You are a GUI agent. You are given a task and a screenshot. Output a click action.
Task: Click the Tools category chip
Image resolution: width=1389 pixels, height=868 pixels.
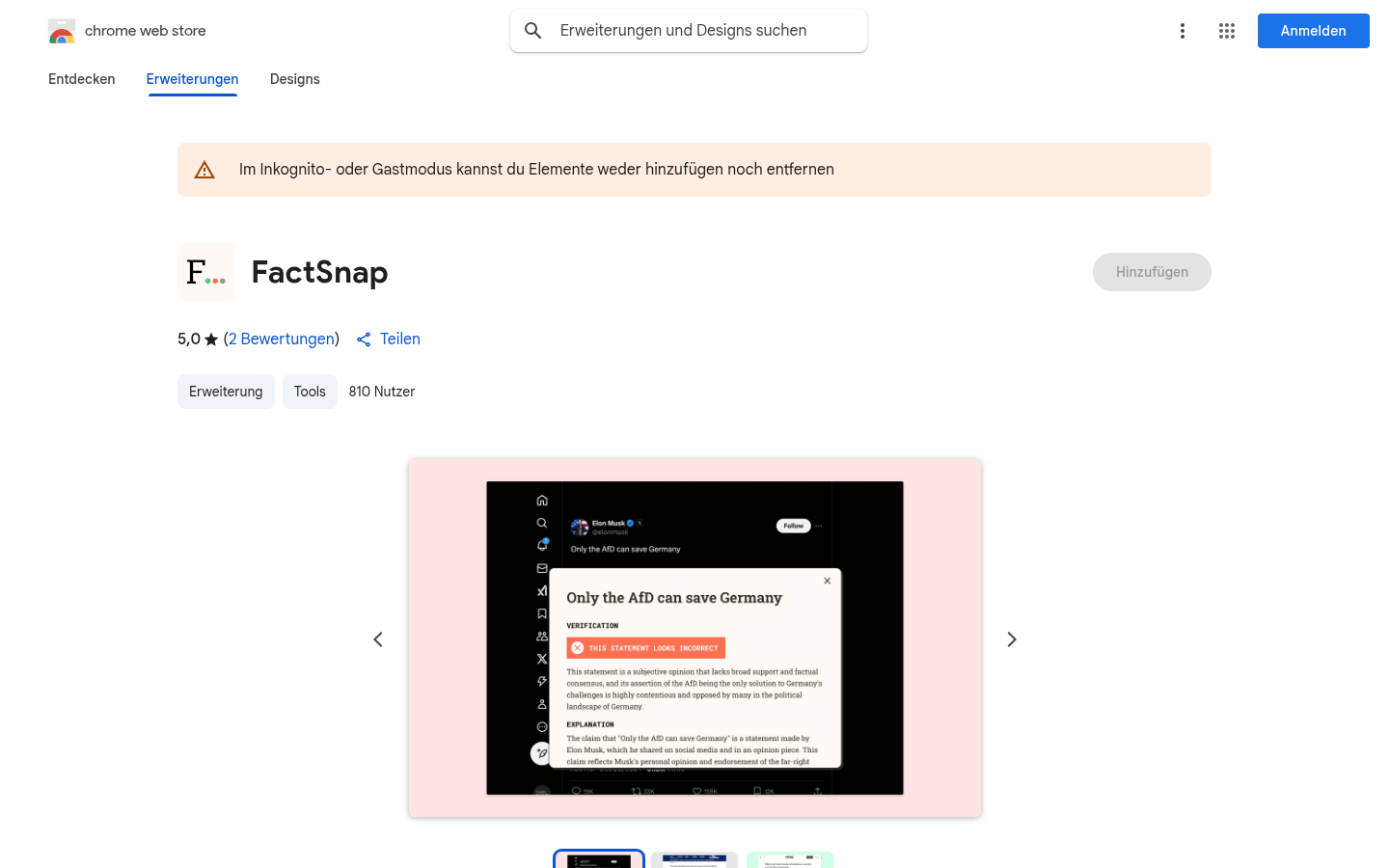tap(310, 392)
